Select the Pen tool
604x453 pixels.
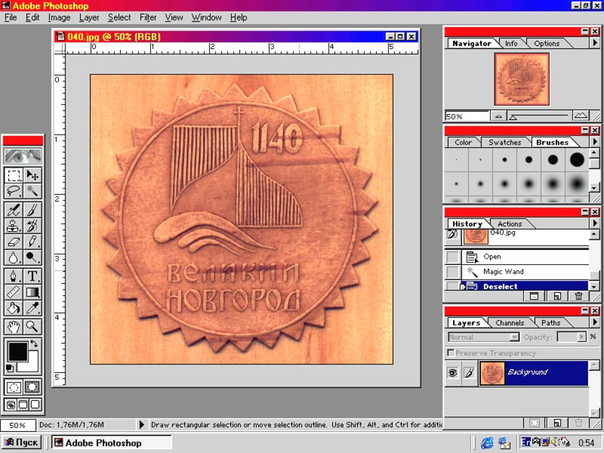point(14,276)
